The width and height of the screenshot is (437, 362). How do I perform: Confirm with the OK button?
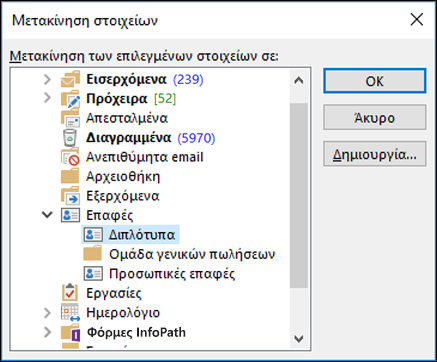coord(375,81)
